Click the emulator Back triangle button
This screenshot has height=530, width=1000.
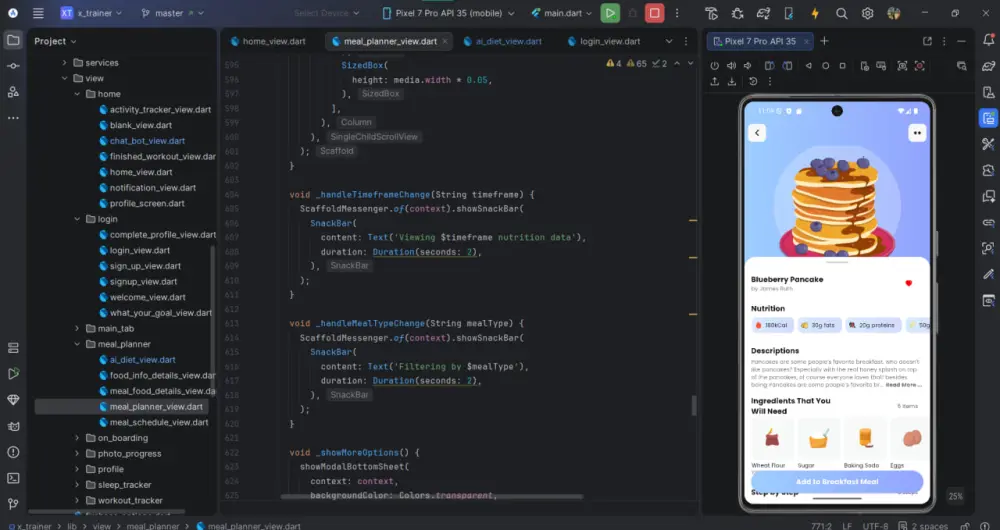tap(808, 66)
